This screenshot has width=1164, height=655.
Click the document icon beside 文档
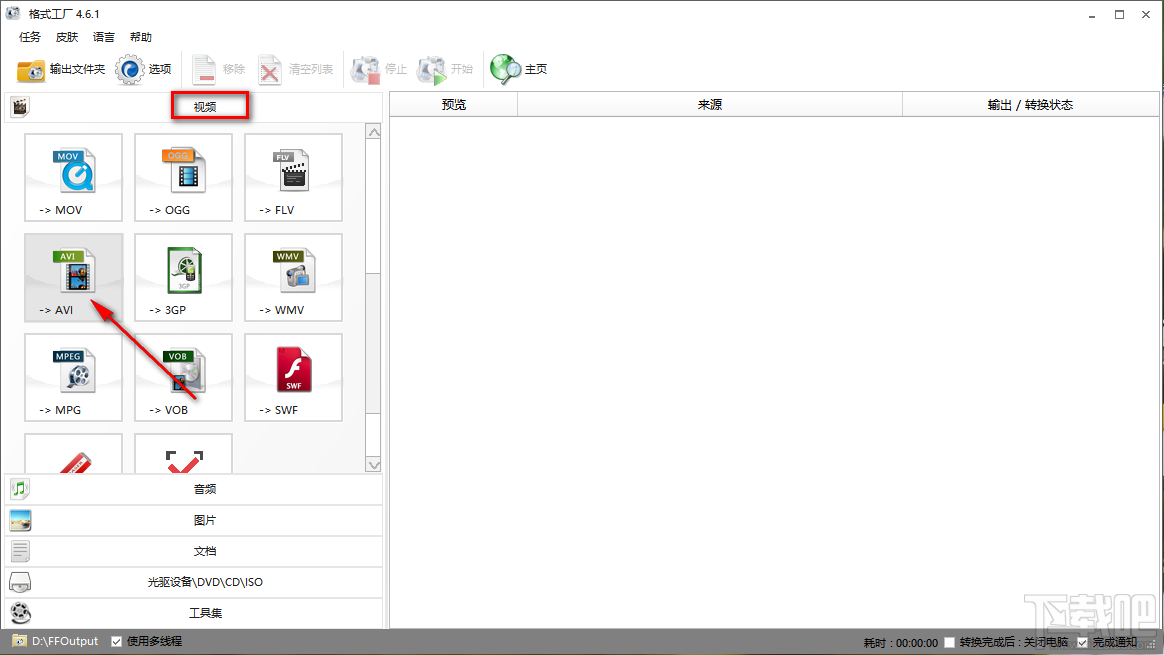tap(20, 551)
